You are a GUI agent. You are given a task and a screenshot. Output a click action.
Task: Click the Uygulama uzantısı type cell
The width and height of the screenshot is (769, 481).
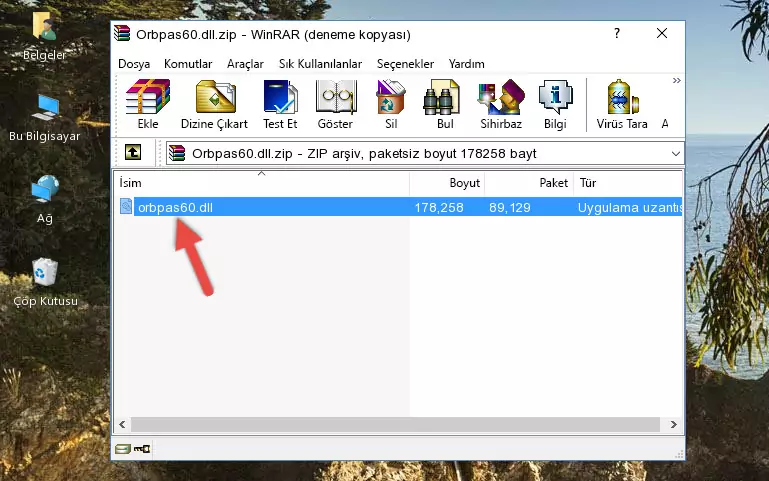pos(630,207)
